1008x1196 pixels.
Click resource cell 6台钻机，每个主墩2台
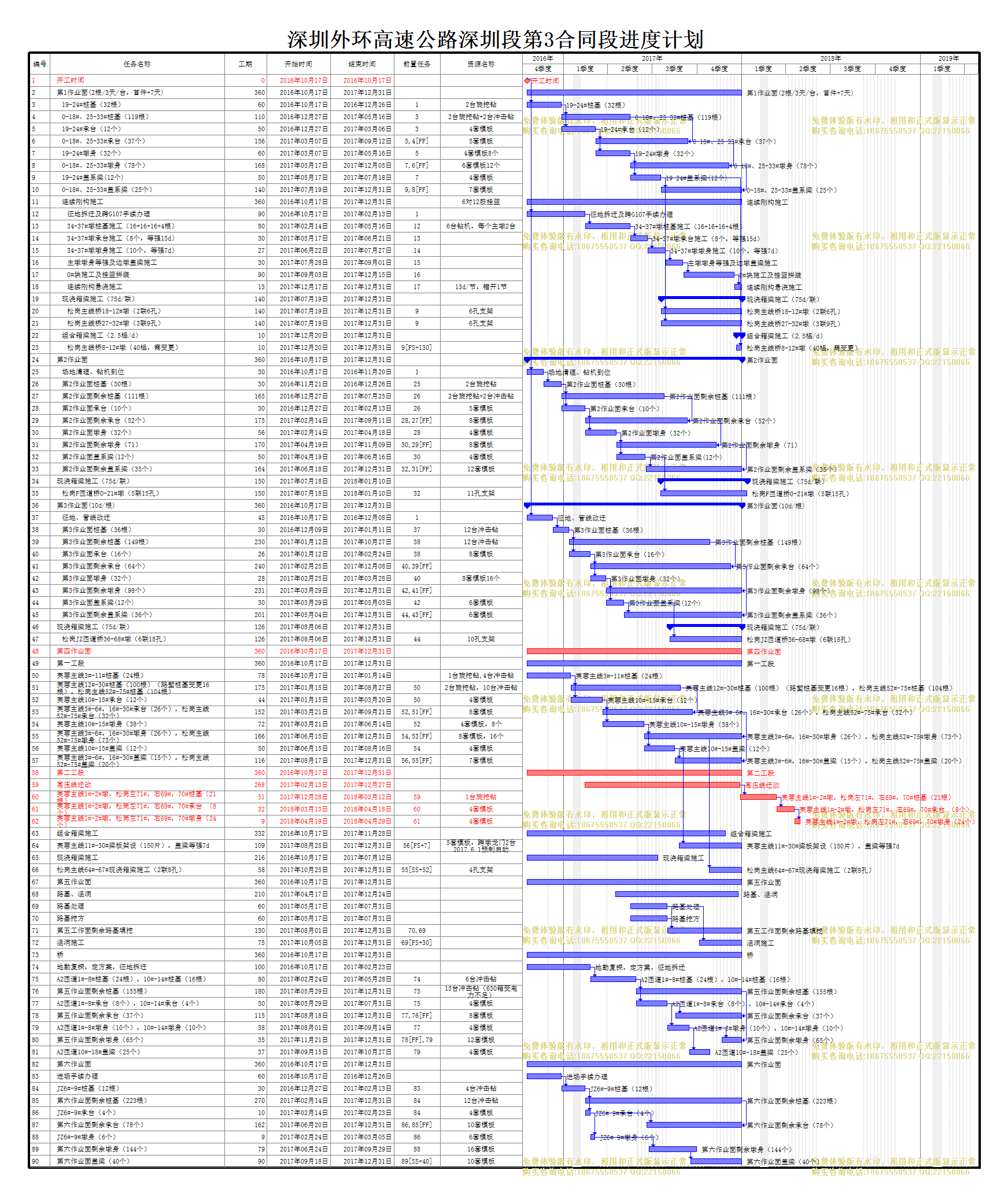[481, 226]
